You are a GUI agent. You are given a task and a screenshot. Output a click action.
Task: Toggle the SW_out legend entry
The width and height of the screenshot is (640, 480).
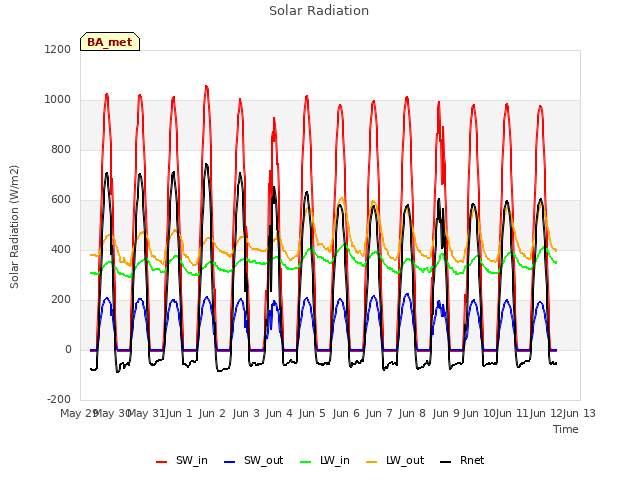click(x=253, y=461)
